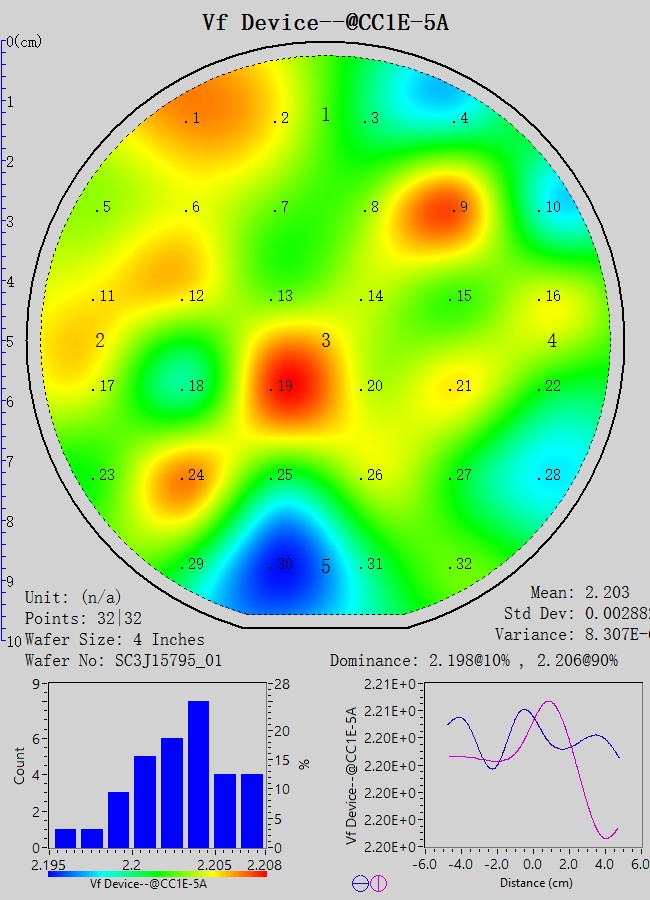The width and height of the screenshot is (650, 900).
Task: Click the Wafer No SC3J15795_01 text
Action: 122,660
